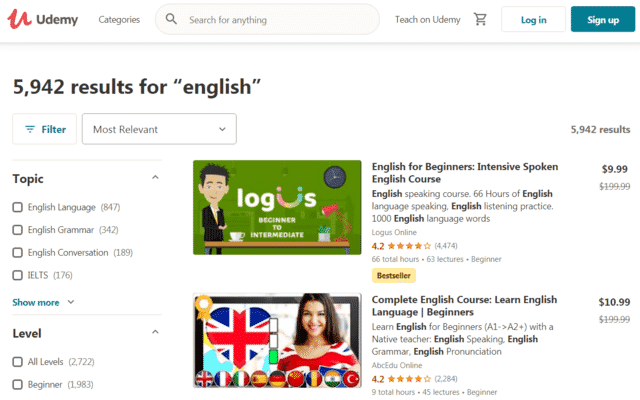Check the English Conversation topic checkbox

click(x=18, y=253)
